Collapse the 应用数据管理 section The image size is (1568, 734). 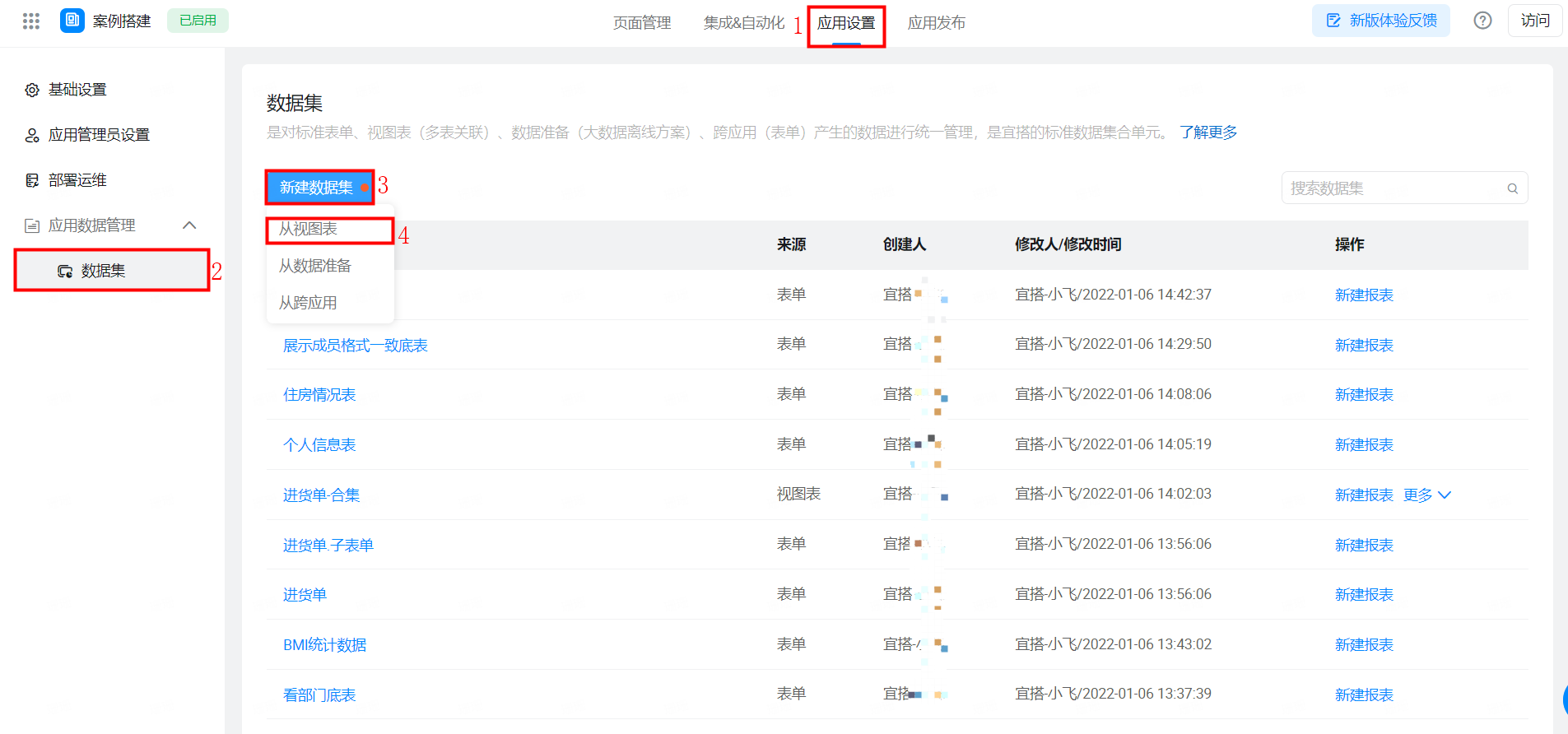[x=189, y=225]
